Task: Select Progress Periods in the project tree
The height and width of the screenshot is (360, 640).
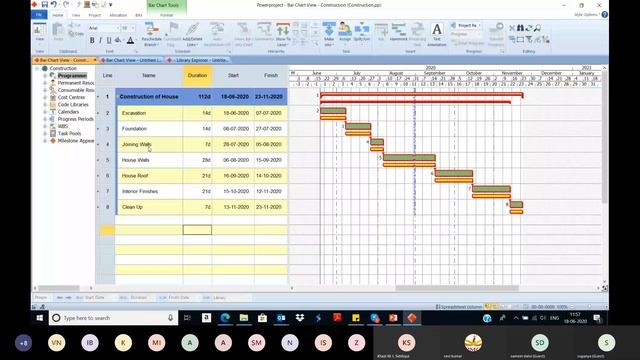Action: [x=76, y=119]
